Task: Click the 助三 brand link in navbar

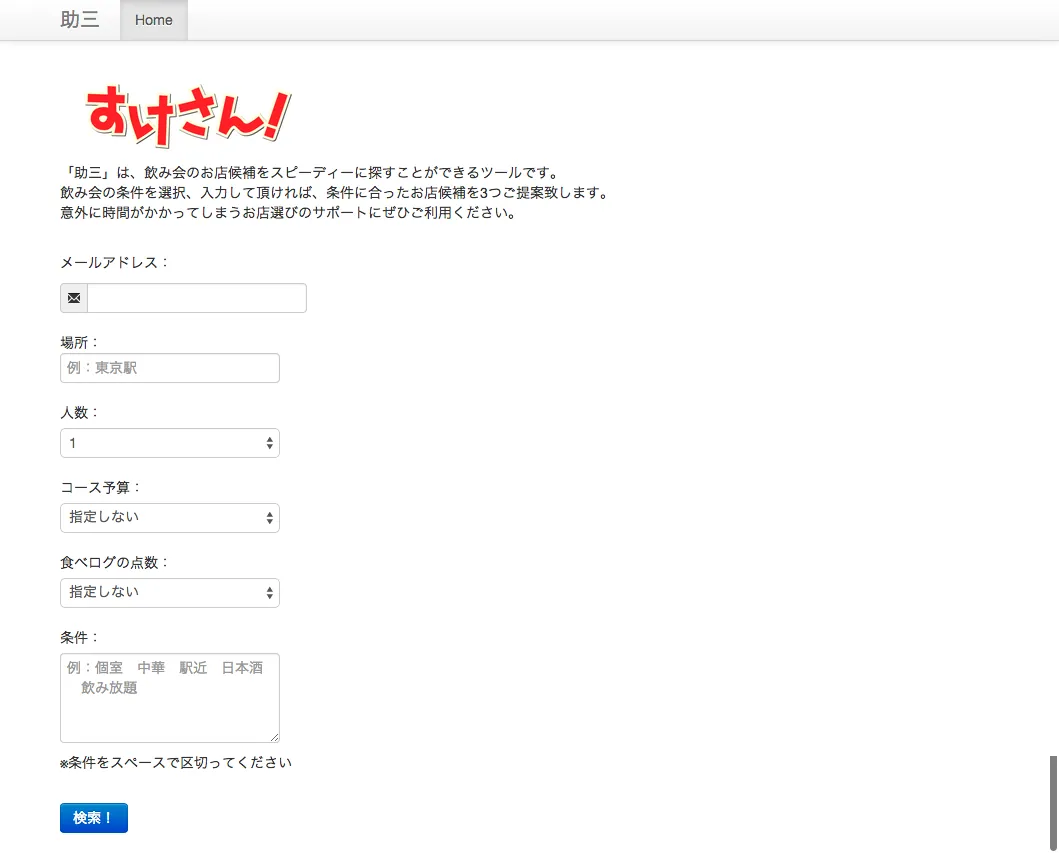Action: pyautogui.click(x=80, y=20)
